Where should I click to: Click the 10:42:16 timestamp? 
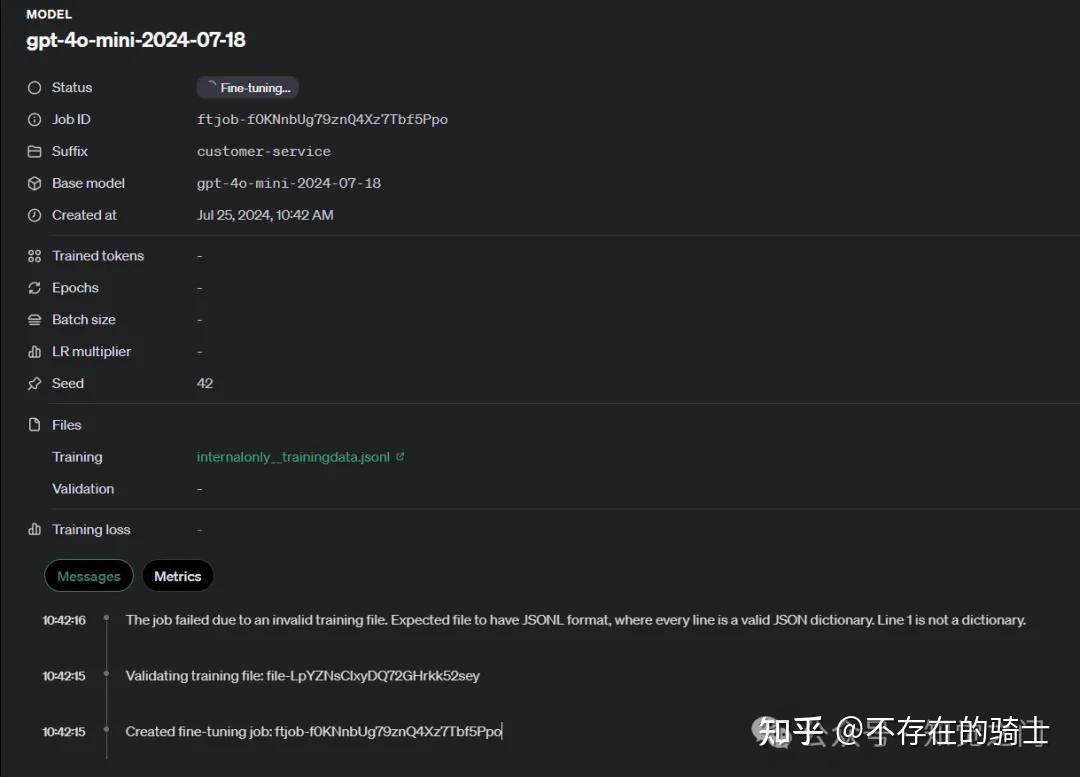click(64, 620)
